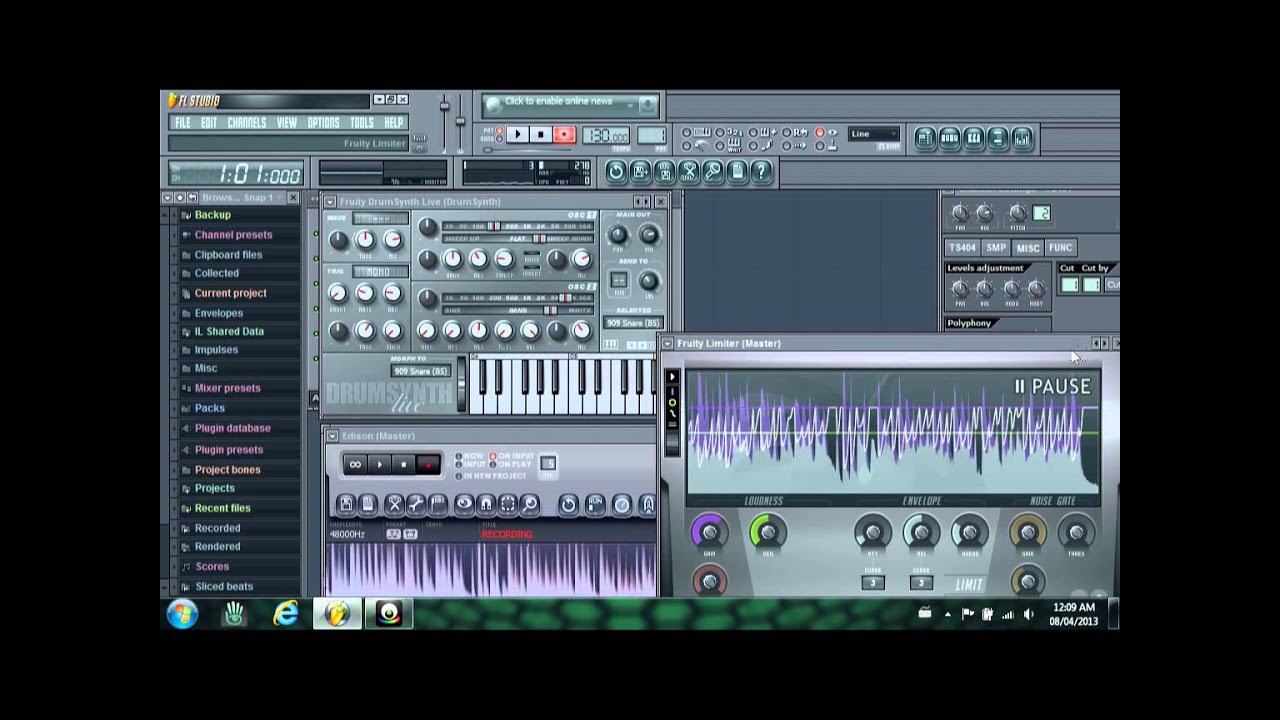Select Edison's ON INPUT record option
1280x720 pixels.
493,456
